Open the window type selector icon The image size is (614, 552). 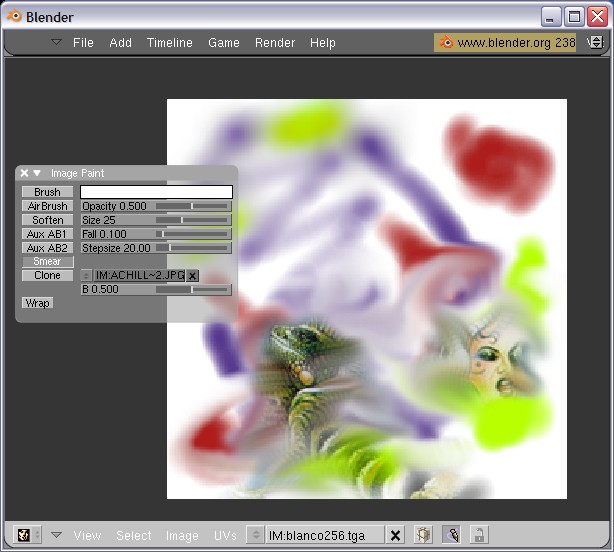(x=27, y=535)
